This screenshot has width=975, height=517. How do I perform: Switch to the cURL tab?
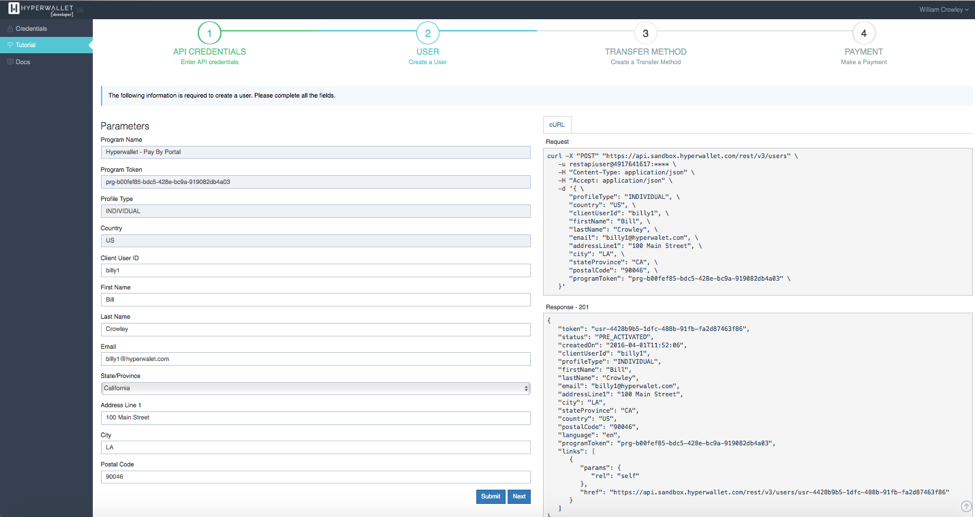click(x=557, y=124)
